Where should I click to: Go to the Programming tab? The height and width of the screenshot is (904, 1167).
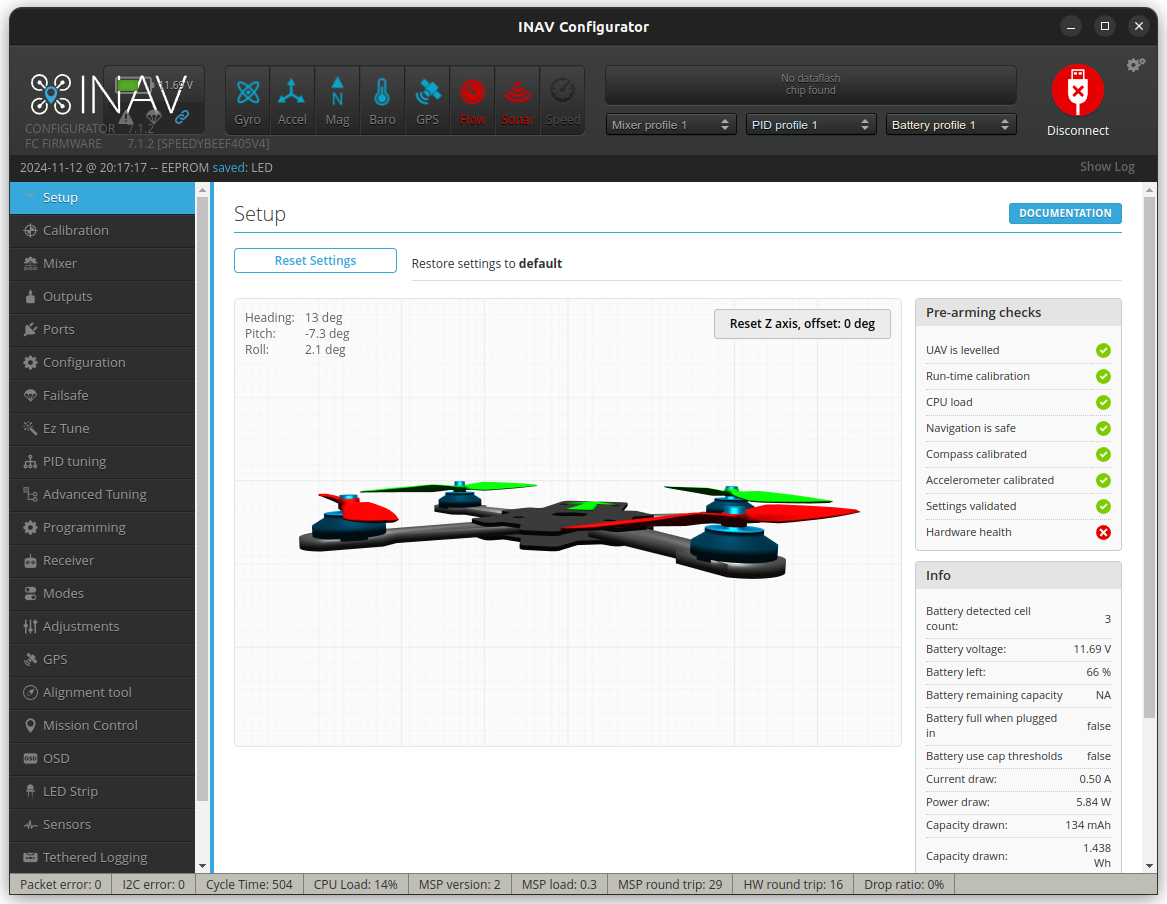[103, 528]
